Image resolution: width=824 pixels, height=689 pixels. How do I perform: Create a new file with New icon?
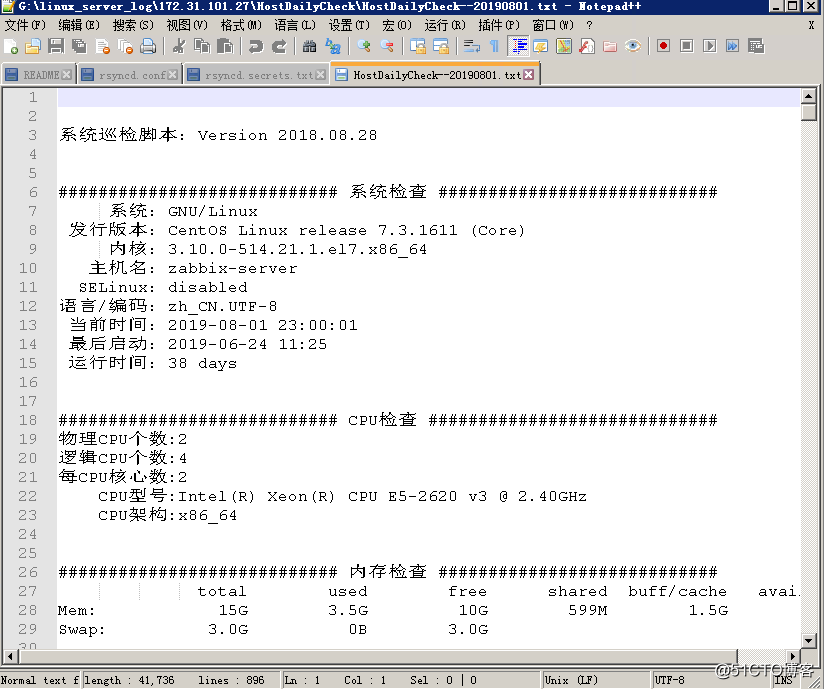[11, 46]
